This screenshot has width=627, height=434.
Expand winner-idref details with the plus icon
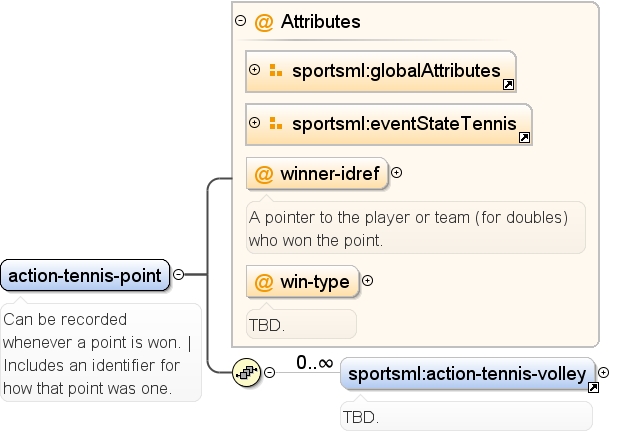pos(396,173)
